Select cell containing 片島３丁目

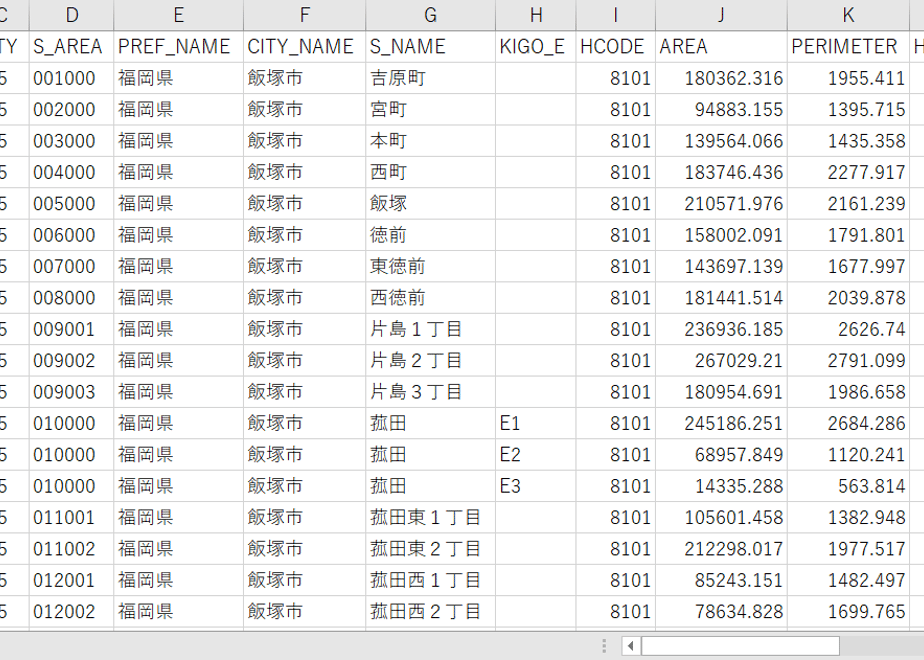pyautogui.click(x=431, y=392)
